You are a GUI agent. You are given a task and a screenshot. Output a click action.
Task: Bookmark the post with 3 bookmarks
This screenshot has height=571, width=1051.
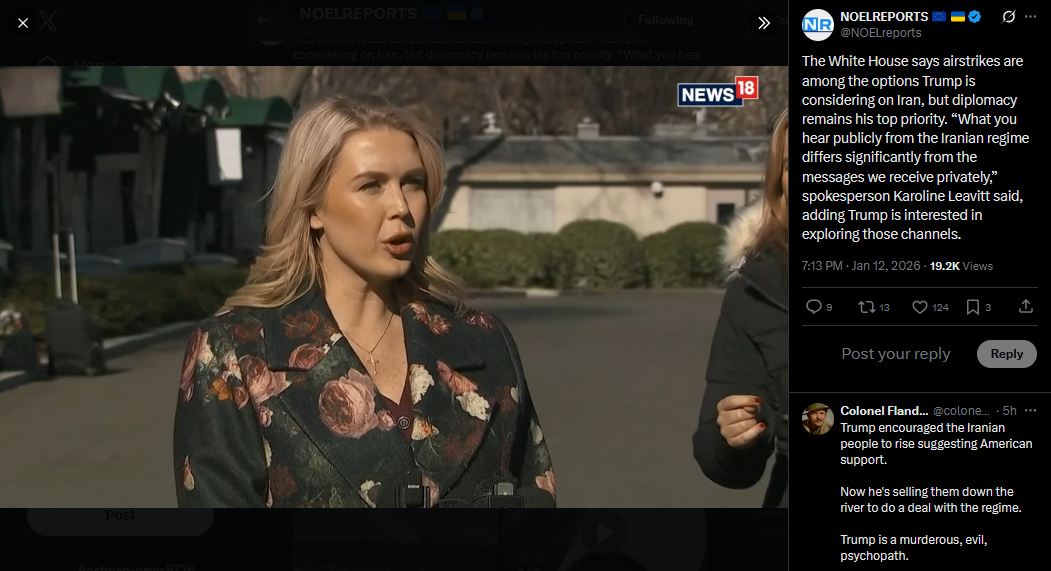pos(978,307)
